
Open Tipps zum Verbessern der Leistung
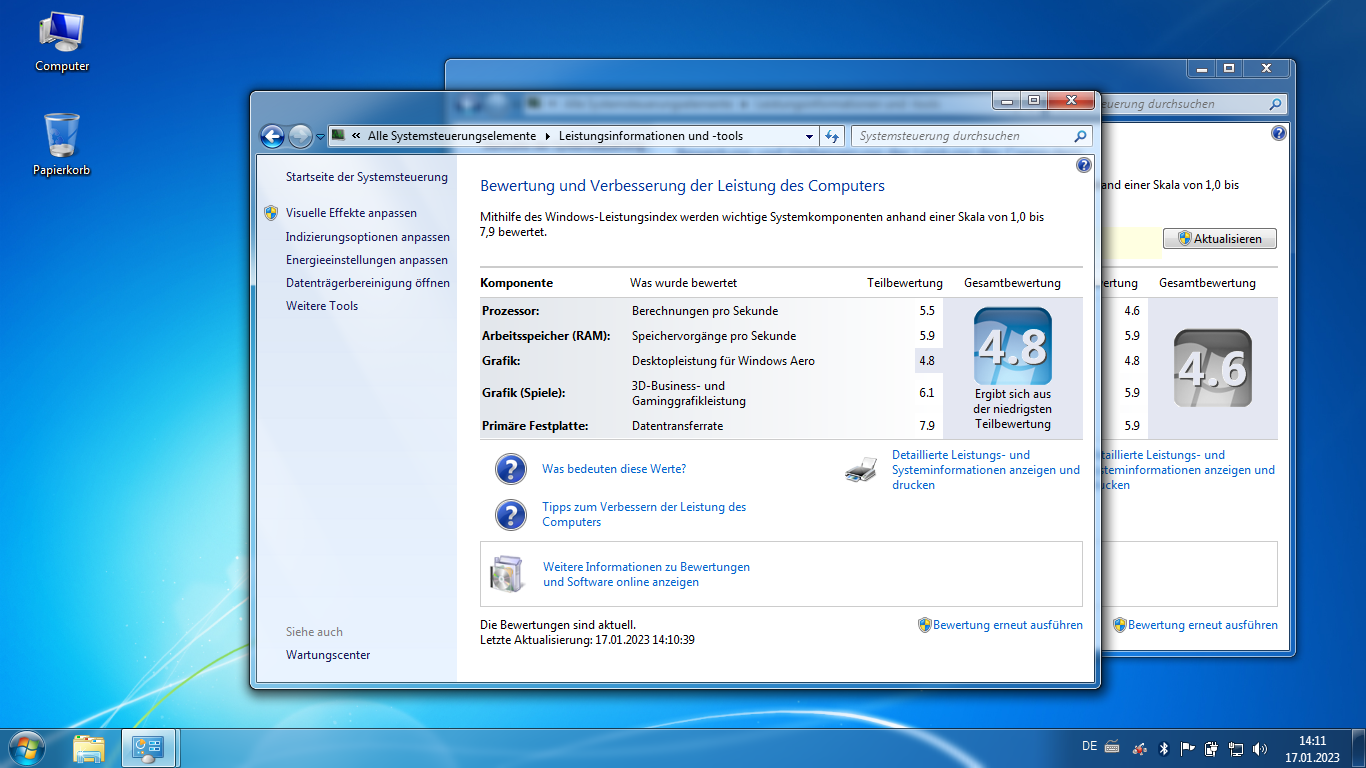coord(644,515)
